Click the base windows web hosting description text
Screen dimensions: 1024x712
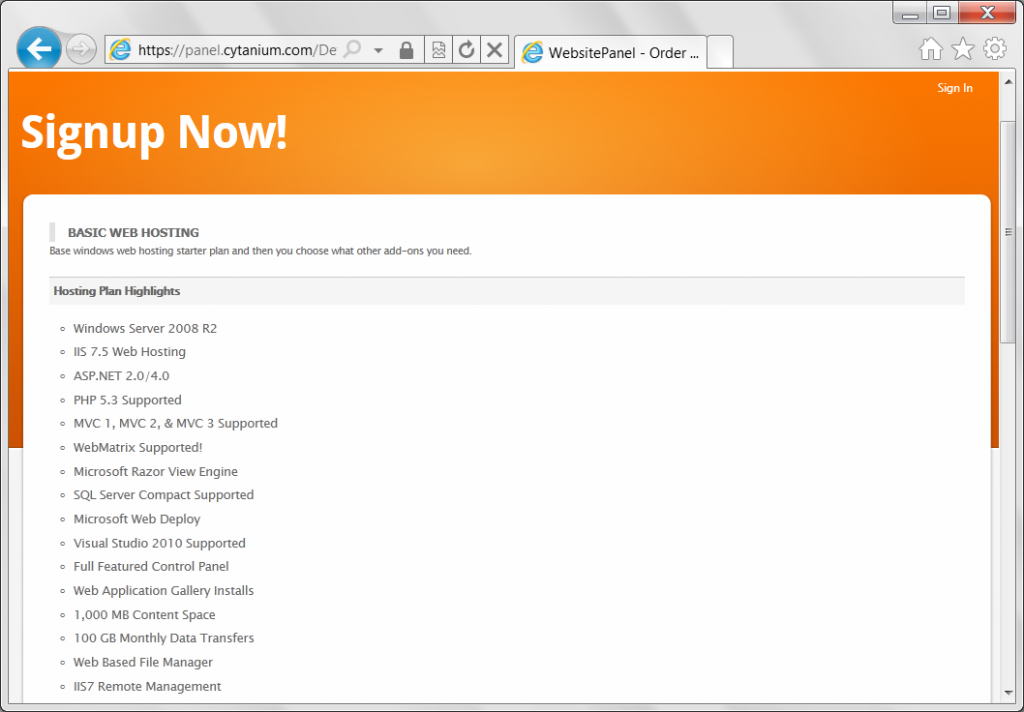261,251
